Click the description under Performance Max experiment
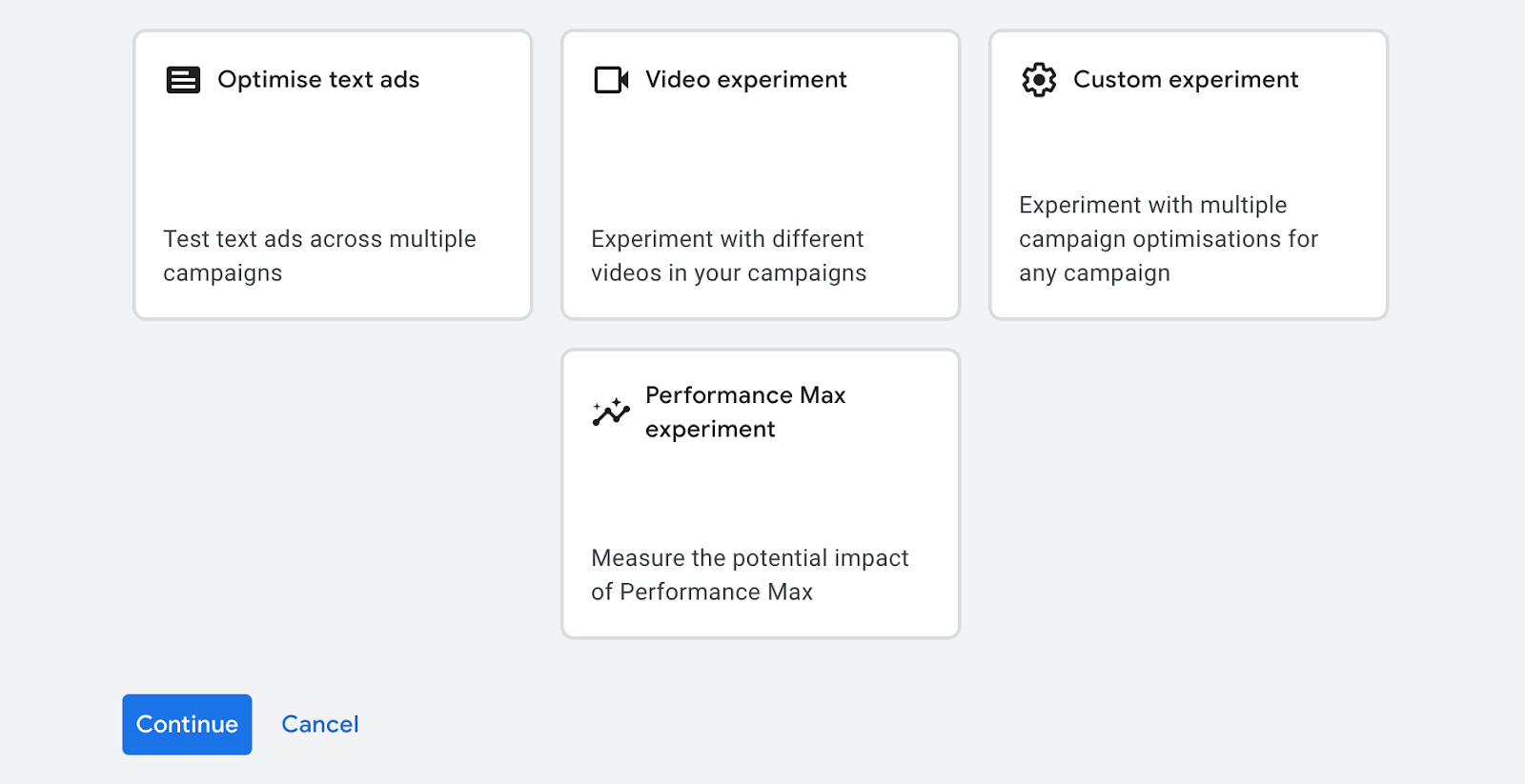The width and height of the screenshot is (1525, 784). tap(751, 574)
